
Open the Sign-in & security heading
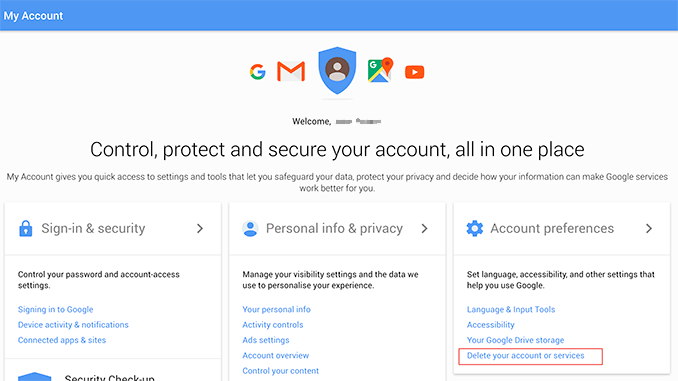pos(93,228)
